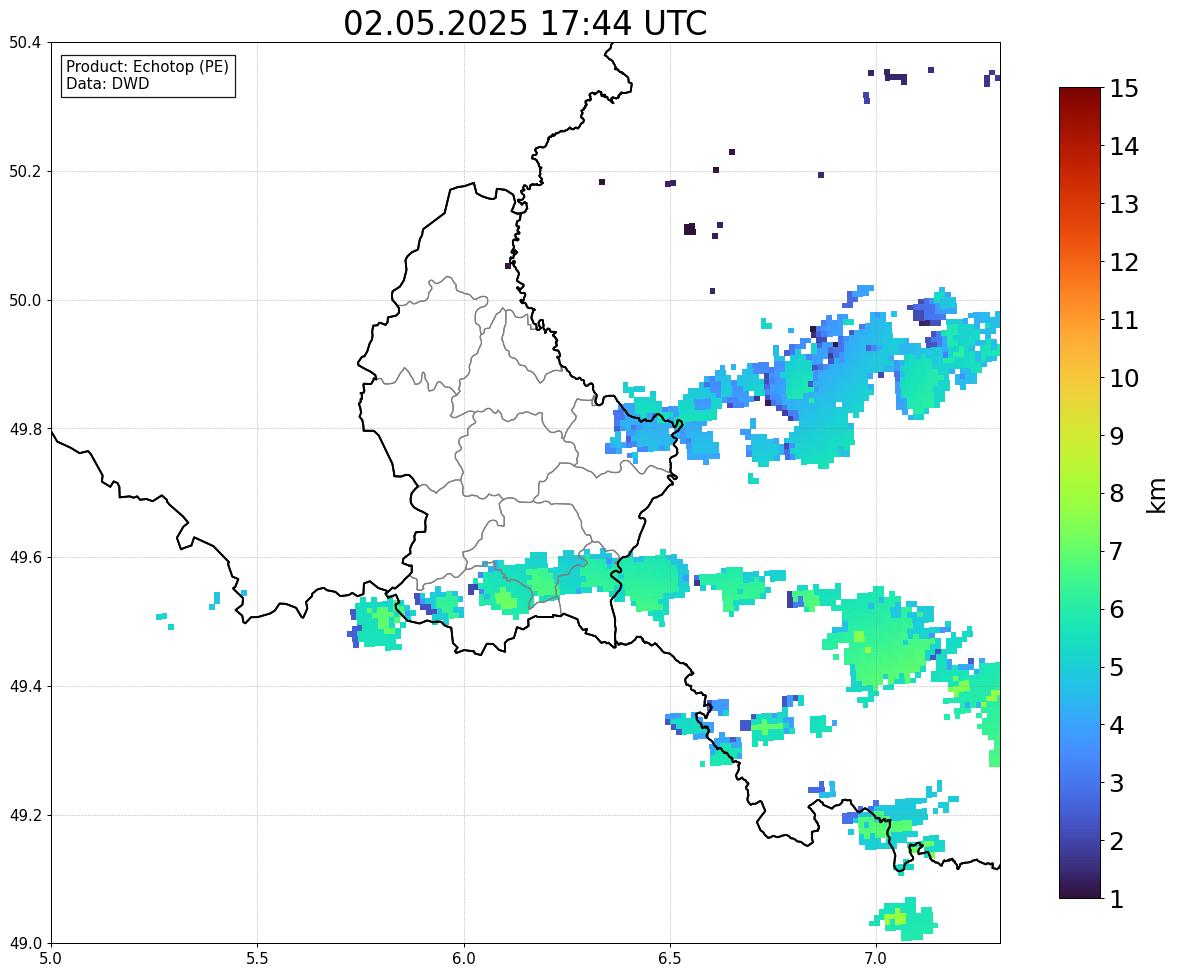Click the colorbar tick label '6'
The image size is (1178, 976).
(x=1116, y=609)
